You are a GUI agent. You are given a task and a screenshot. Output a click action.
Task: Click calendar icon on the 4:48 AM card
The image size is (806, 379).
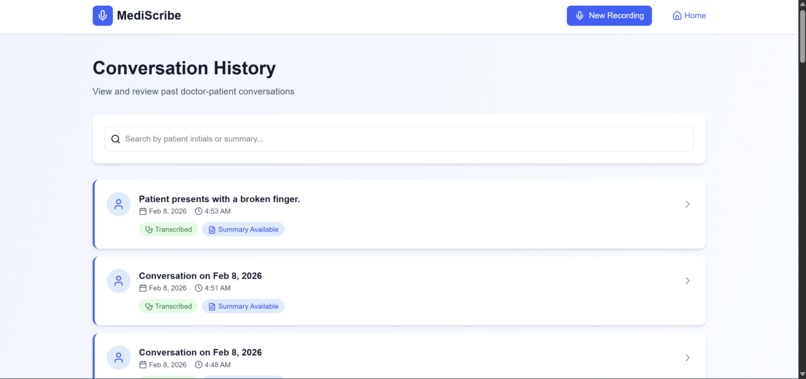click(x=143, y=365)
